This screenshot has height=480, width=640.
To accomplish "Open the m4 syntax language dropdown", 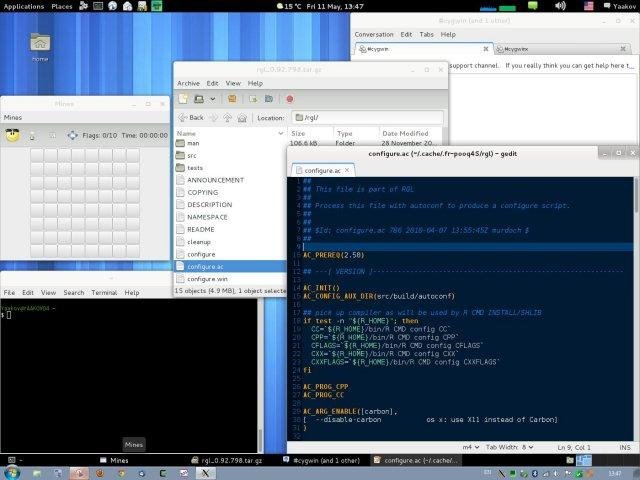I will (471, 446).
